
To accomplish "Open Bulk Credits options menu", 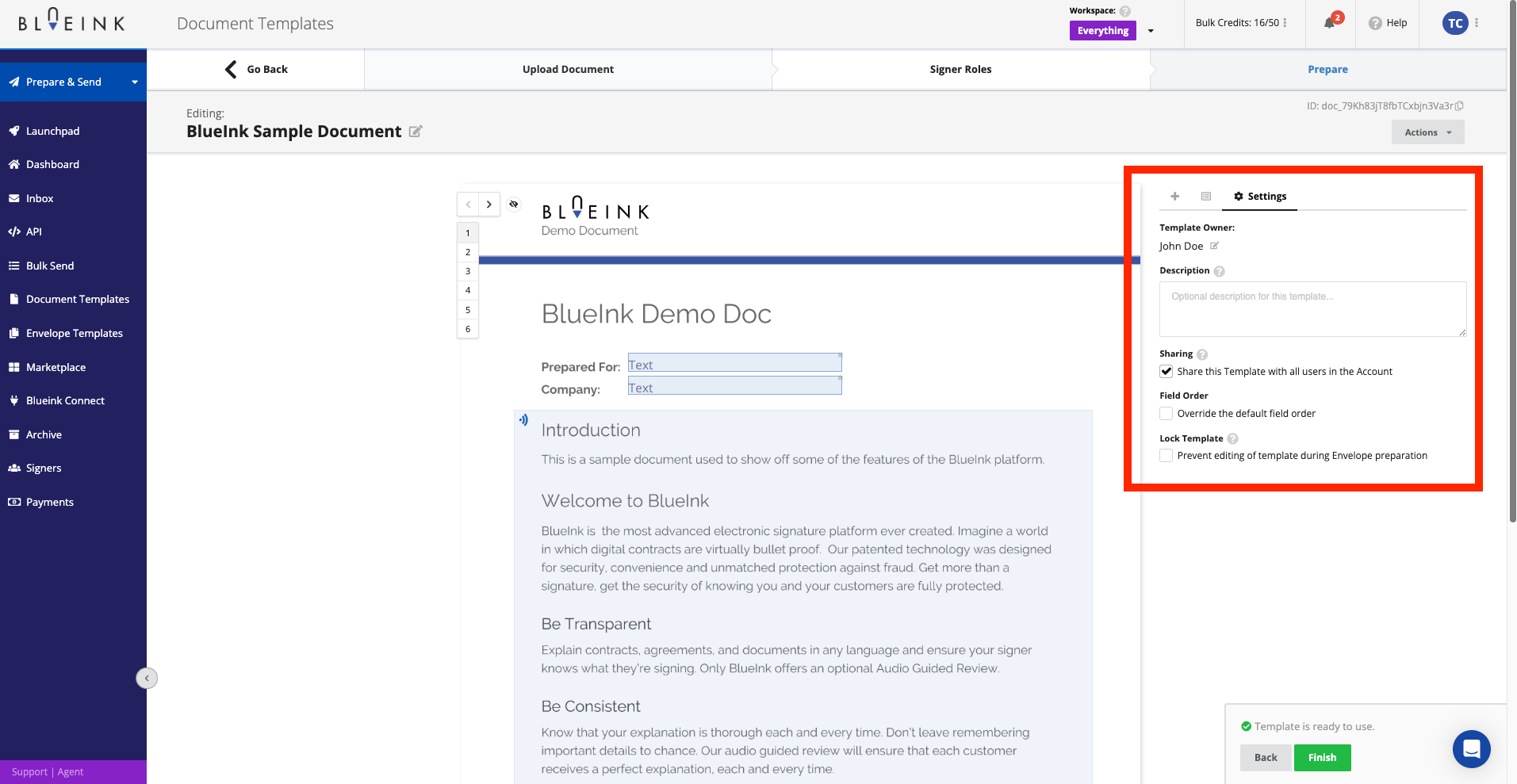I will [1285, 23].
